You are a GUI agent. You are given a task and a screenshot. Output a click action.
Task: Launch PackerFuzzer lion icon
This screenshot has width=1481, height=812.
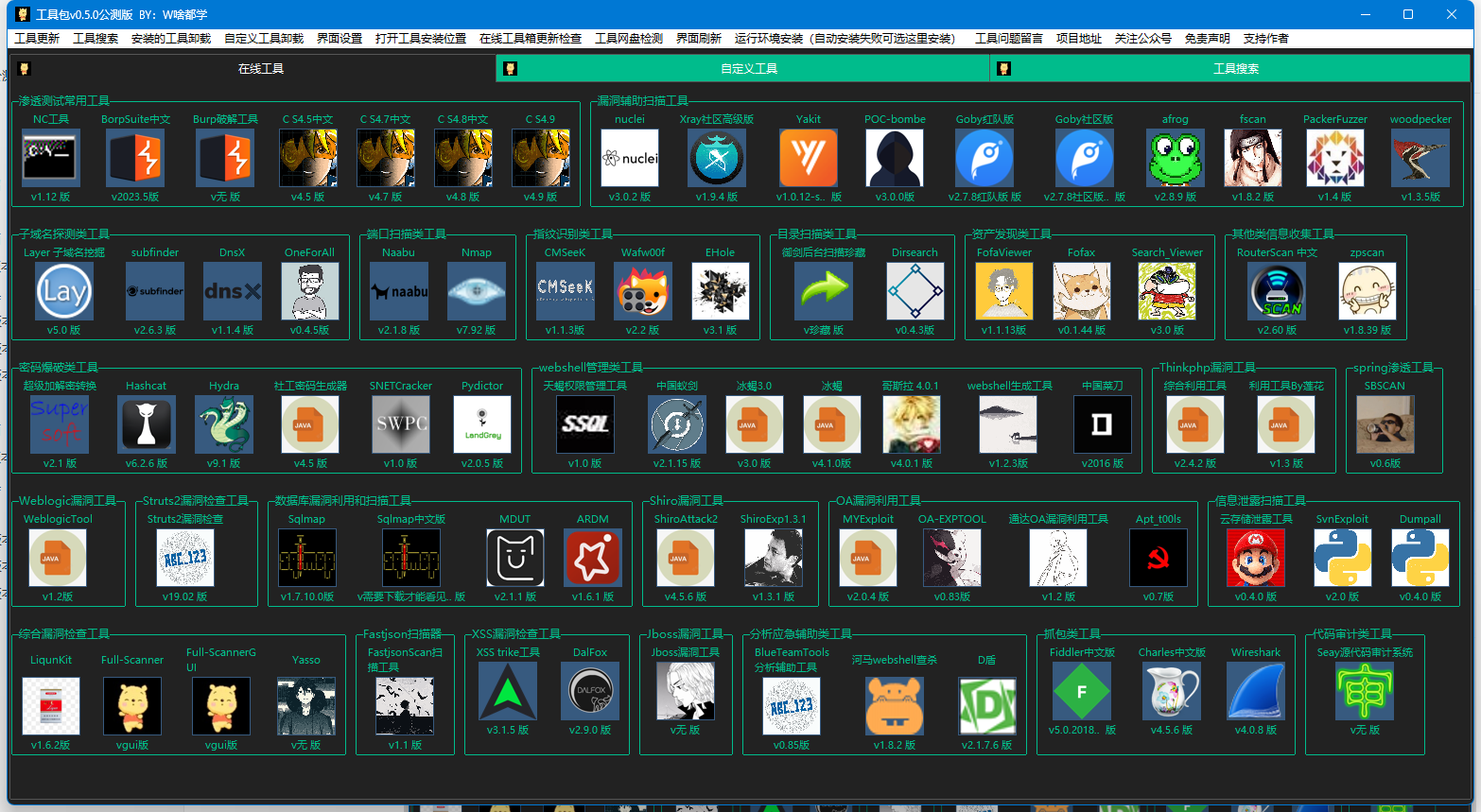click(1335, 158)
